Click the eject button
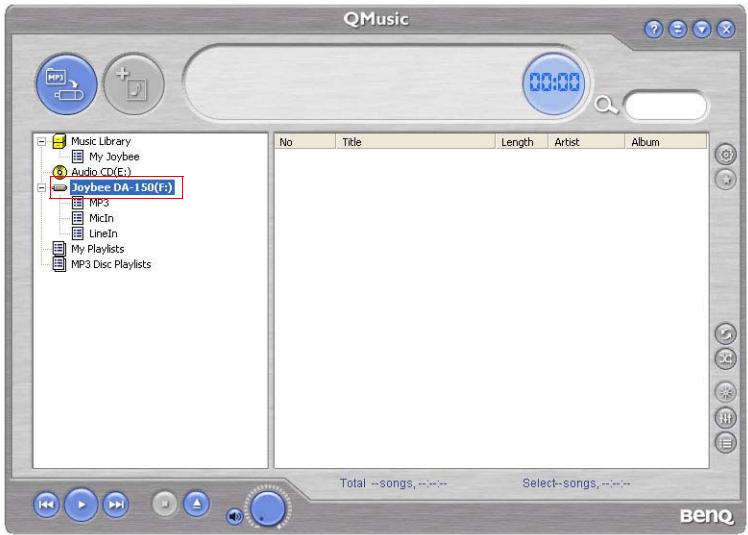 click(197, 504)
